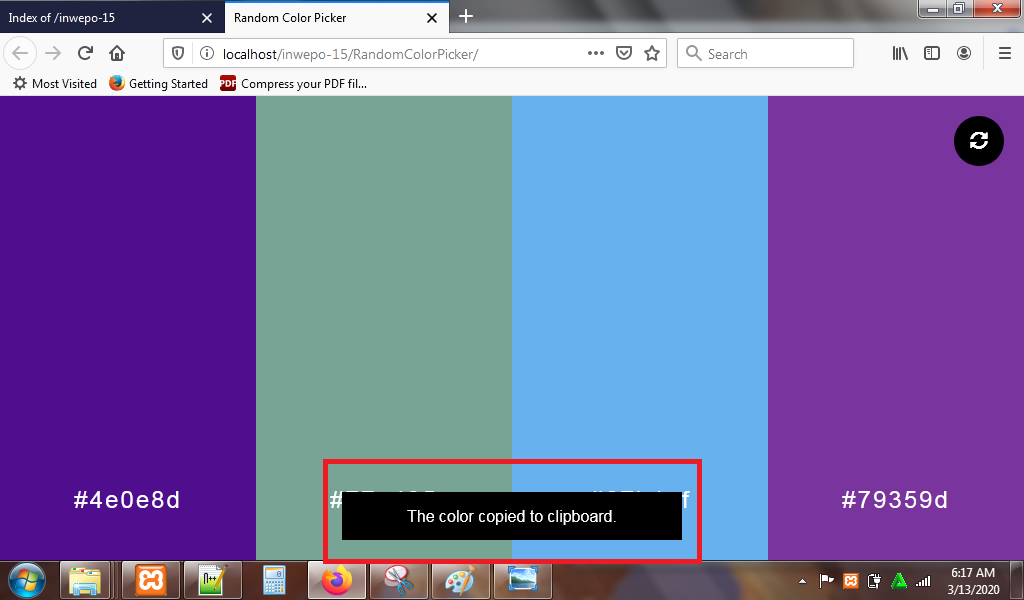Open Firefox Library icon
Image resolution: width=1024 pixels, height=600 pixels.
[x=900, y=54]
